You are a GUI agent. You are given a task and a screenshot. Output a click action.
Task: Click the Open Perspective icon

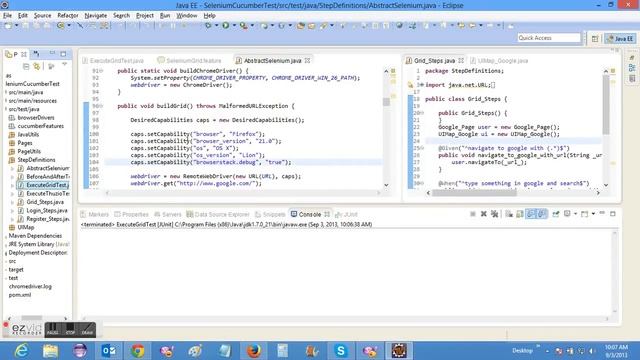[x=595, y=38]
